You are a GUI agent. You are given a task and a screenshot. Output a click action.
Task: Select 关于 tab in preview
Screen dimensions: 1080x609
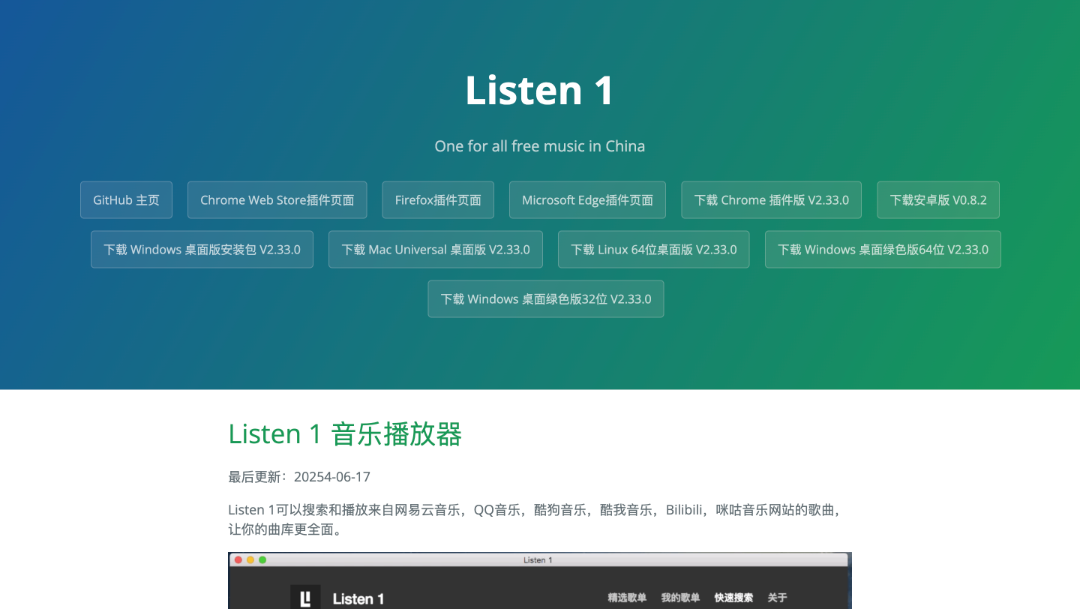coord(777,597)
